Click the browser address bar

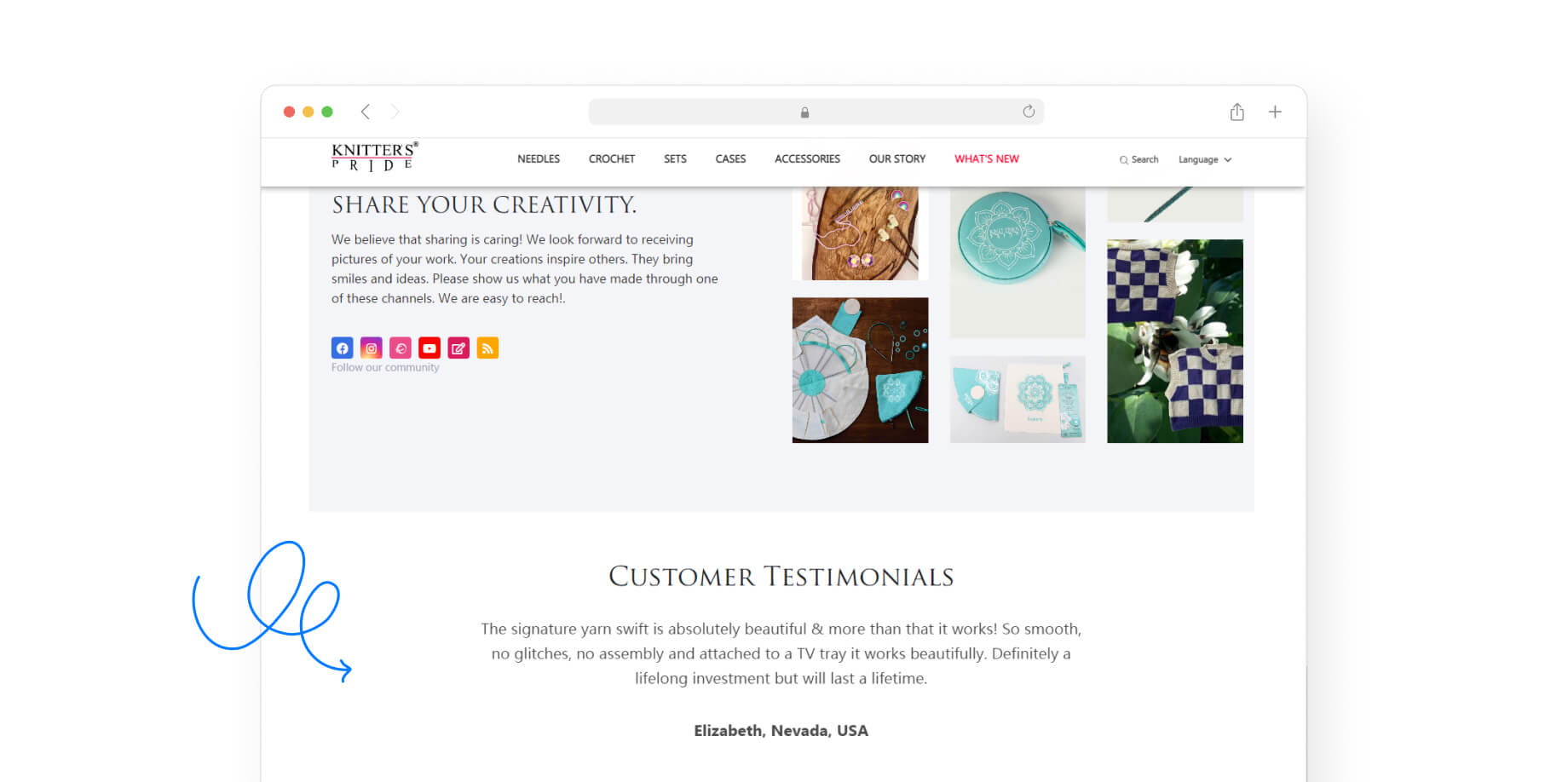coord(816,112)
